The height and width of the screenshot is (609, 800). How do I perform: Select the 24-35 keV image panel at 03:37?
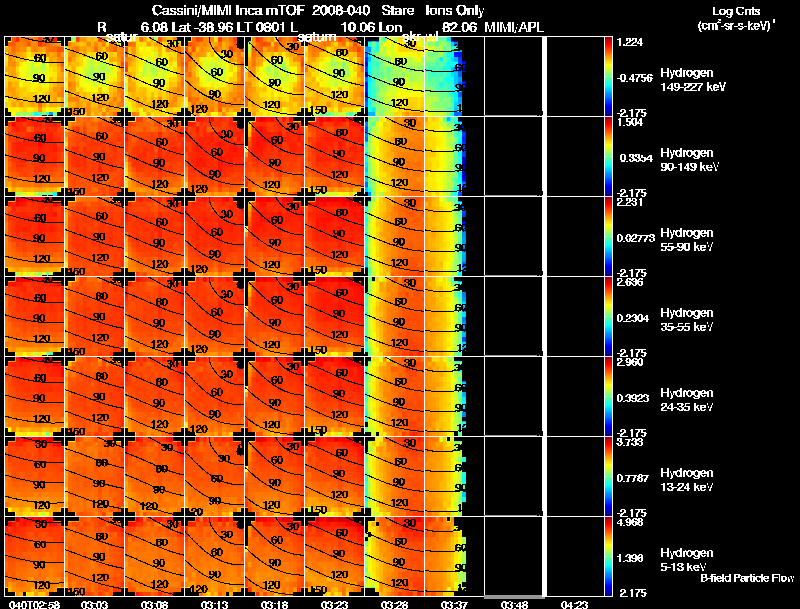point(455,397)
